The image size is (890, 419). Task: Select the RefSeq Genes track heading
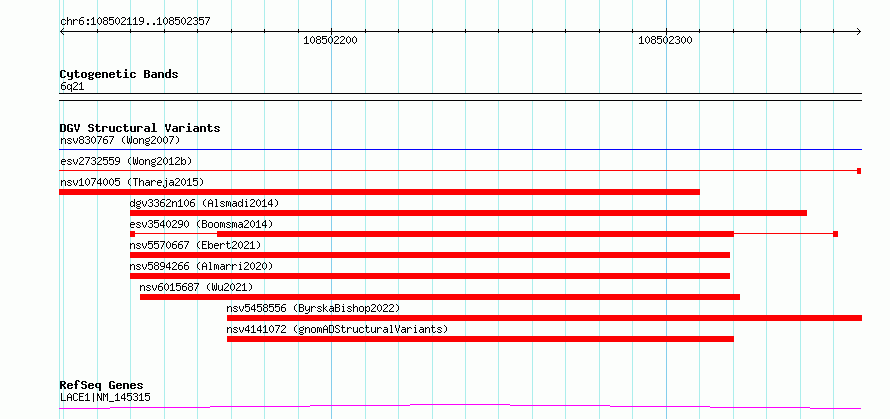102,386
